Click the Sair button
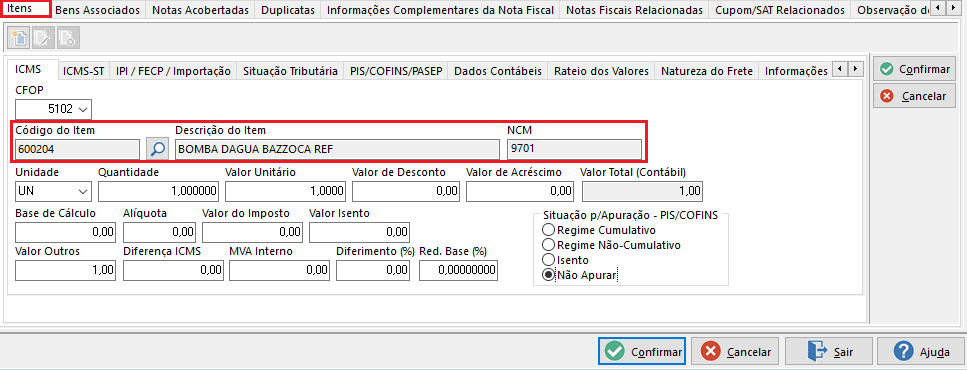967x370 pixels. [x=828, y=352]
